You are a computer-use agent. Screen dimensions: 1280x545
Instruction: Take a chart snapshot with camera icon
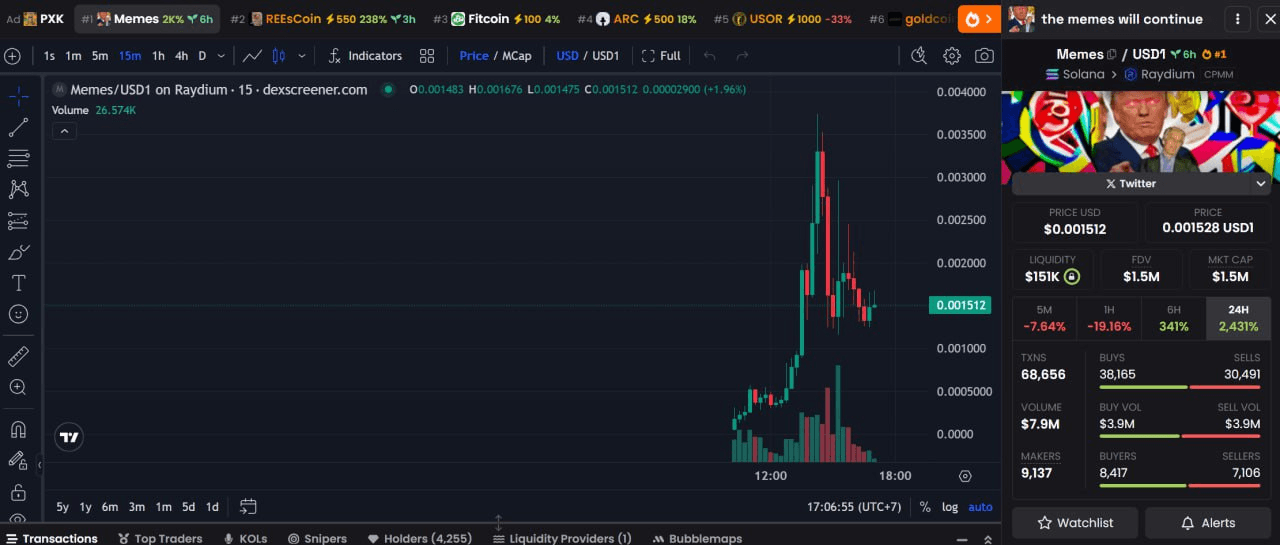(x=984, y=56)
